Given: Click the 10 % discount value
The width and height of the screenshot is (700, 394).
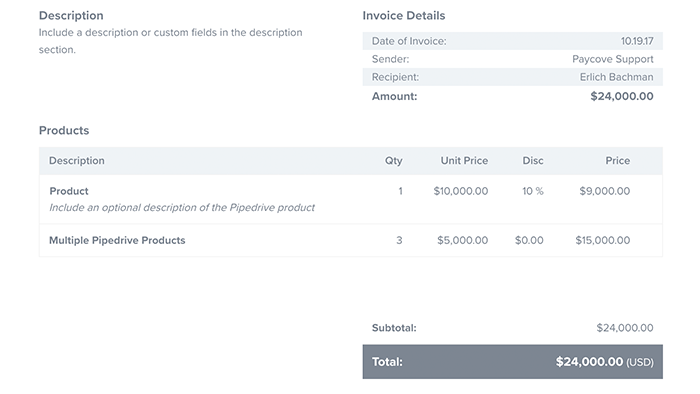Looking at the screenshot, I should click(x=533, y=191).
